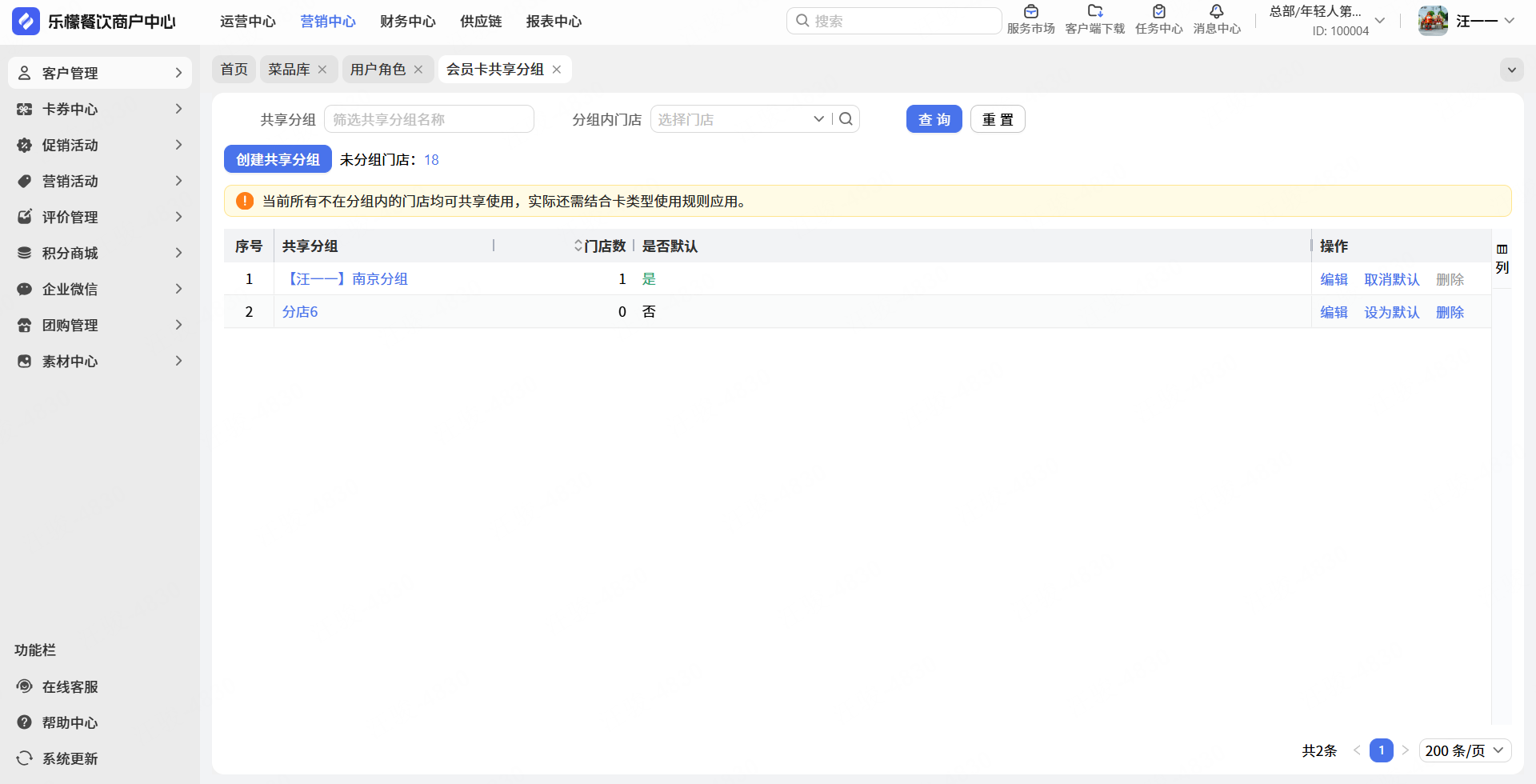
Task: Click the 评价管理 sidebar edit icon
Action: (x=25, y=217)
